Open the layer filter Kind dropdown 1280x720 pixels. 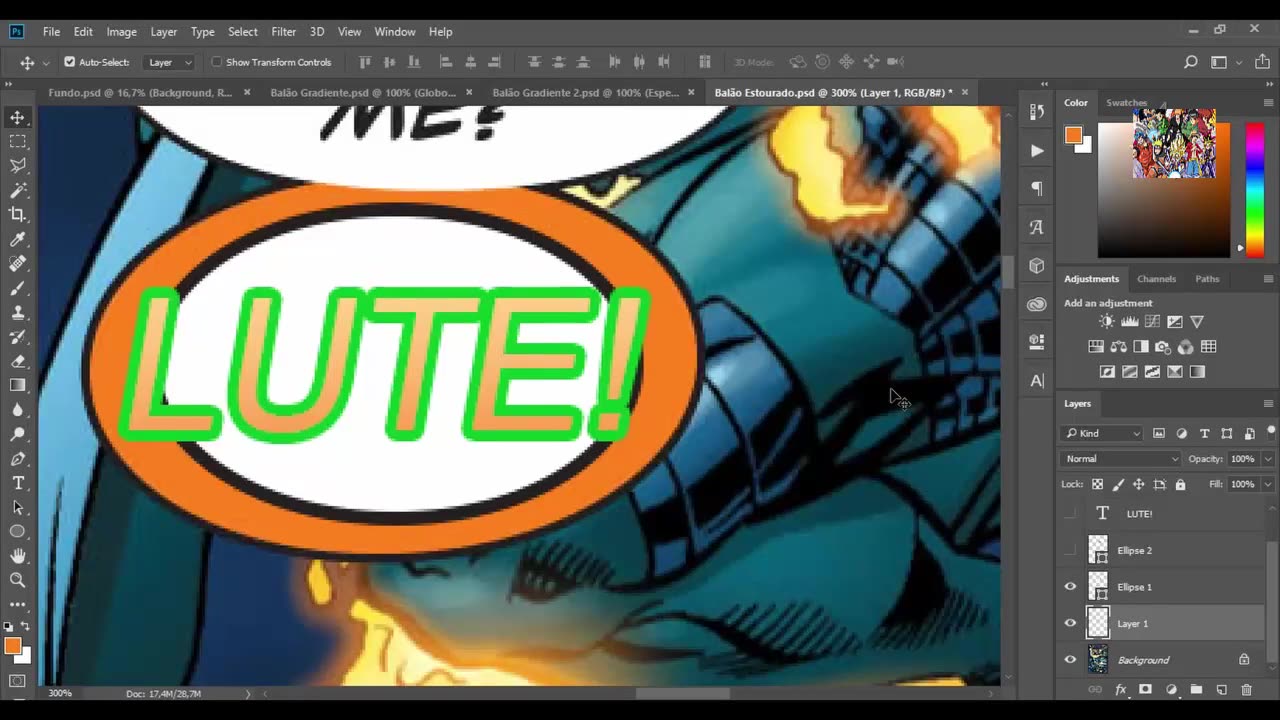click(1102, 433)
